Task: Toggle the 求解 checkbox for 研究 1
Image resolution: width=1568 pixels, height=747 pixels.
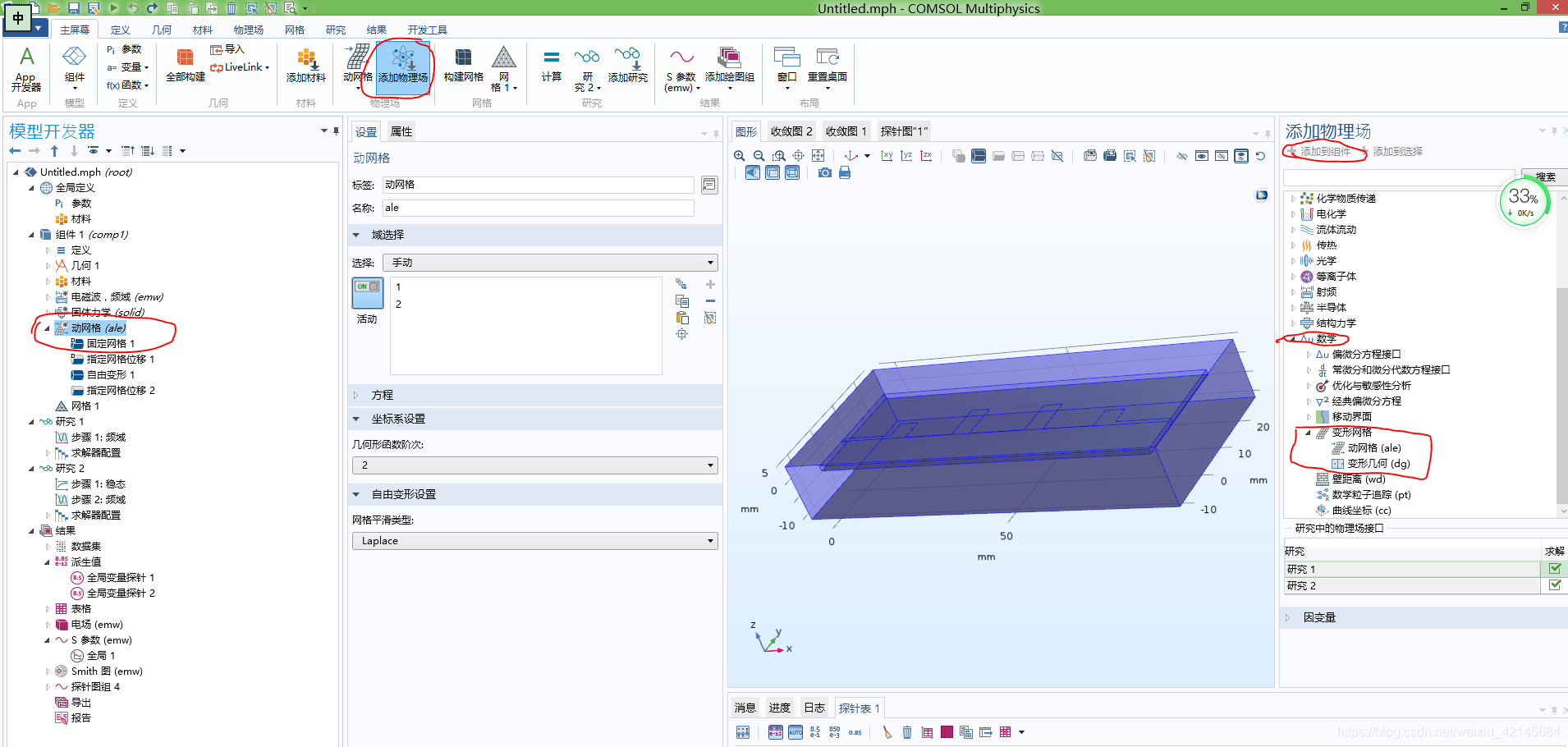Action: click(x=1554, y=569)
